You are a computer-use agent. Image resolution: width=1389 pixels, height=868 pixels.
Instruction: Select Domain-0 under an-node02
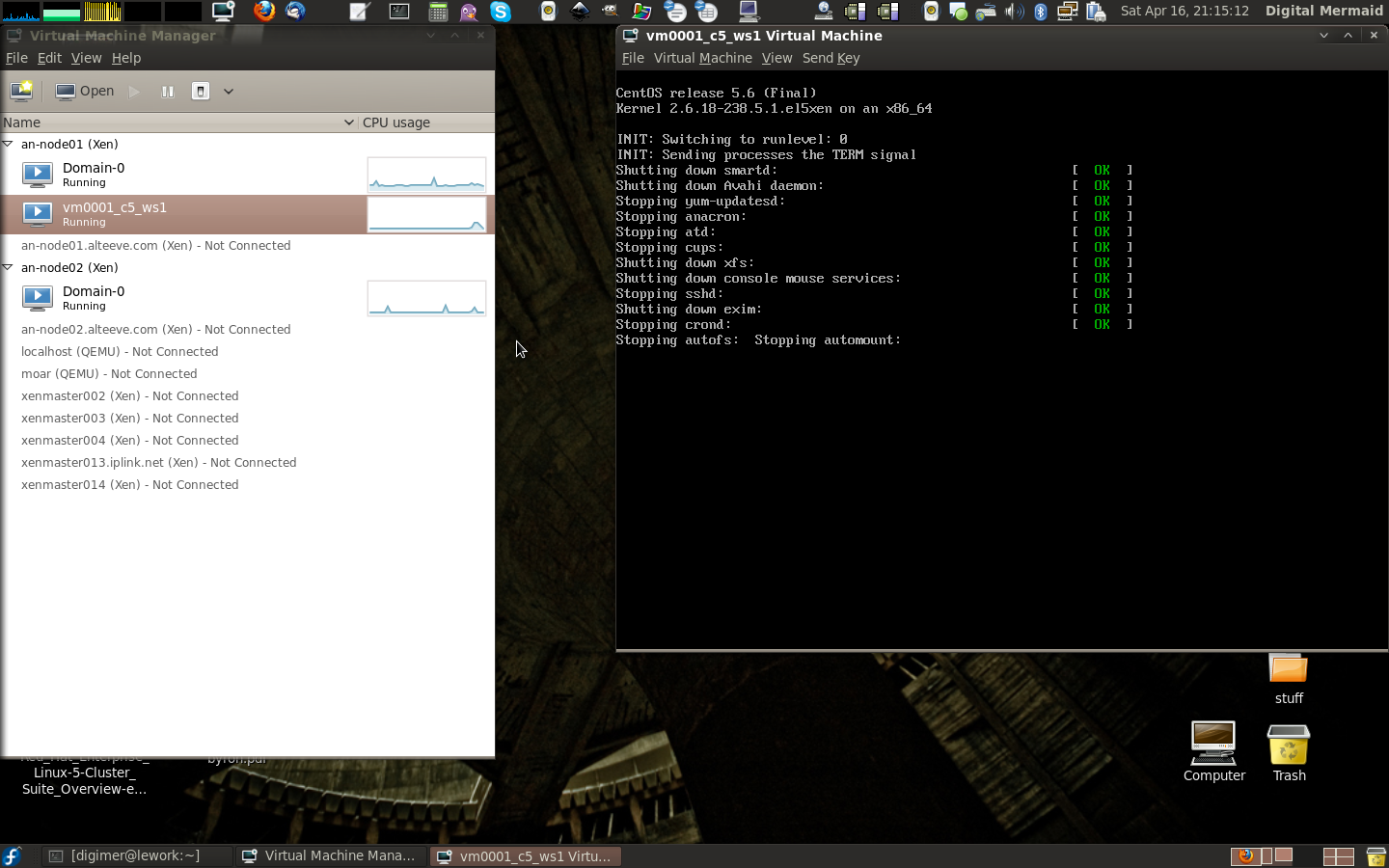click(x=247, y=298)
